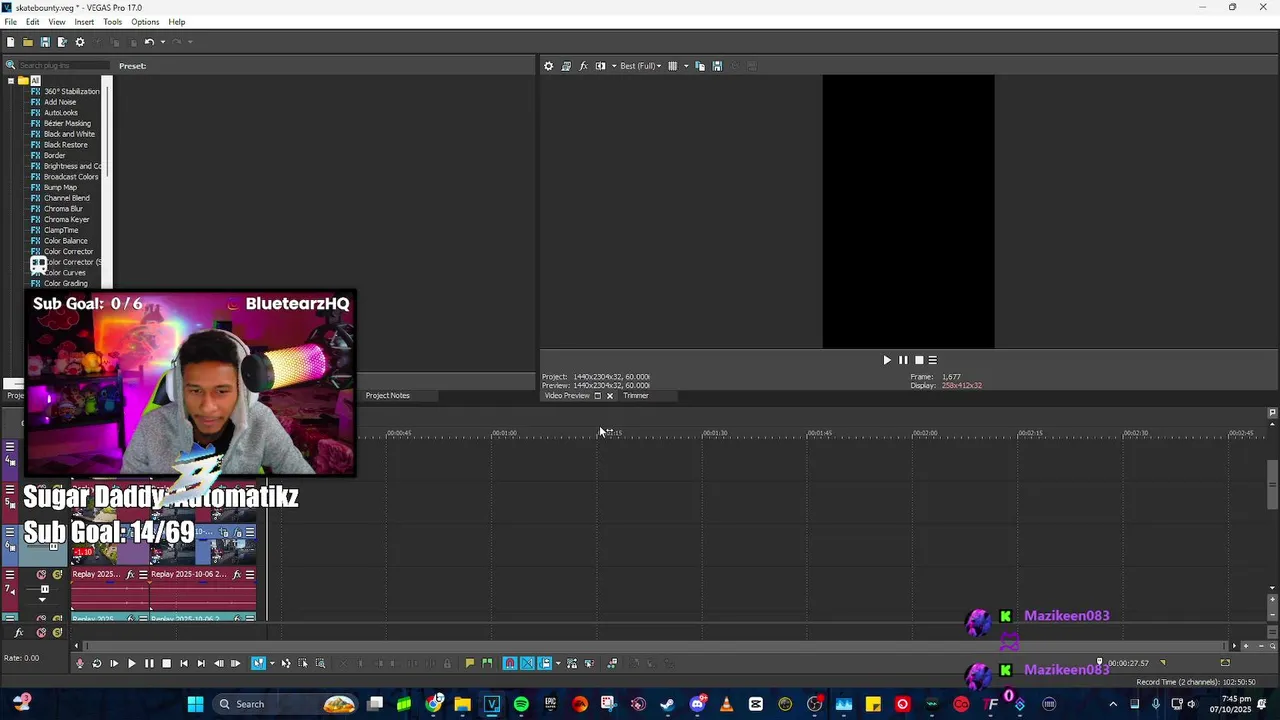The width and height of the screenshot is (1280, 720).
Task: Save preview snapshot to file icon
Action: tap(717, 66)
